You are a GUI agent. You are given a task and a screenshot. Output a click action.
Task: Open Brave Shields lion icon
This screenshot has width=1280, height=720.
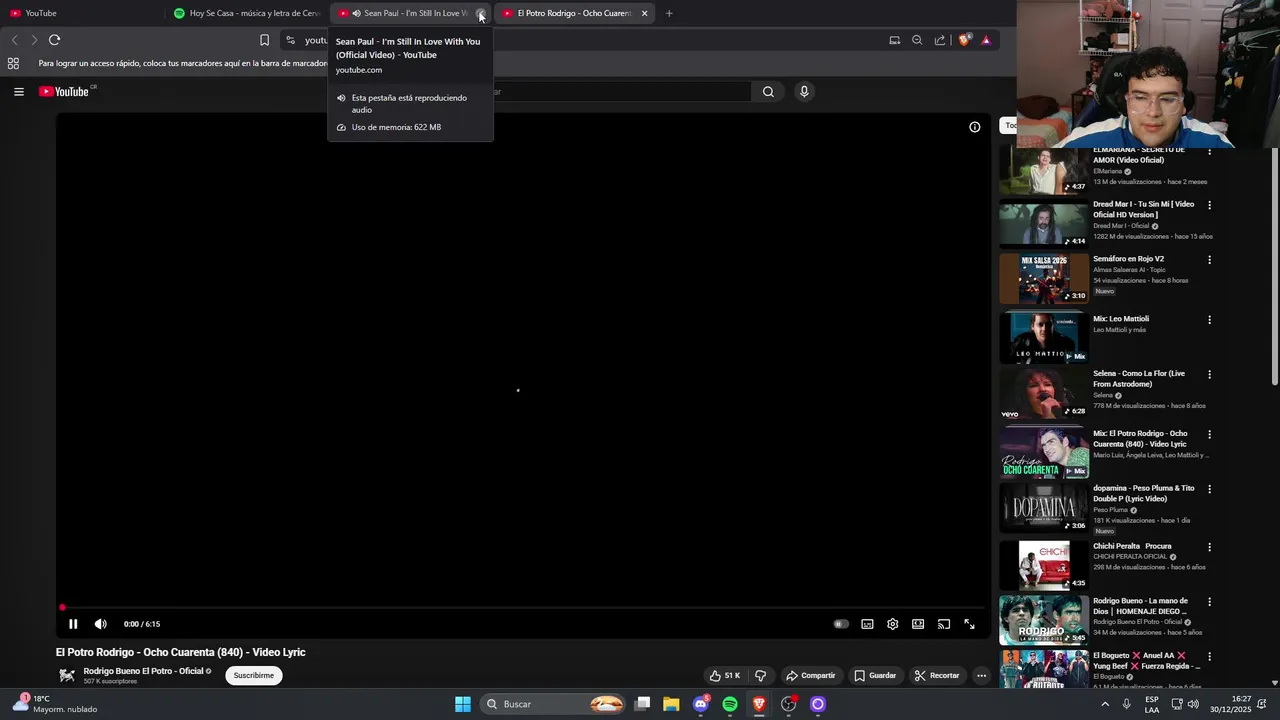point(964,40)
